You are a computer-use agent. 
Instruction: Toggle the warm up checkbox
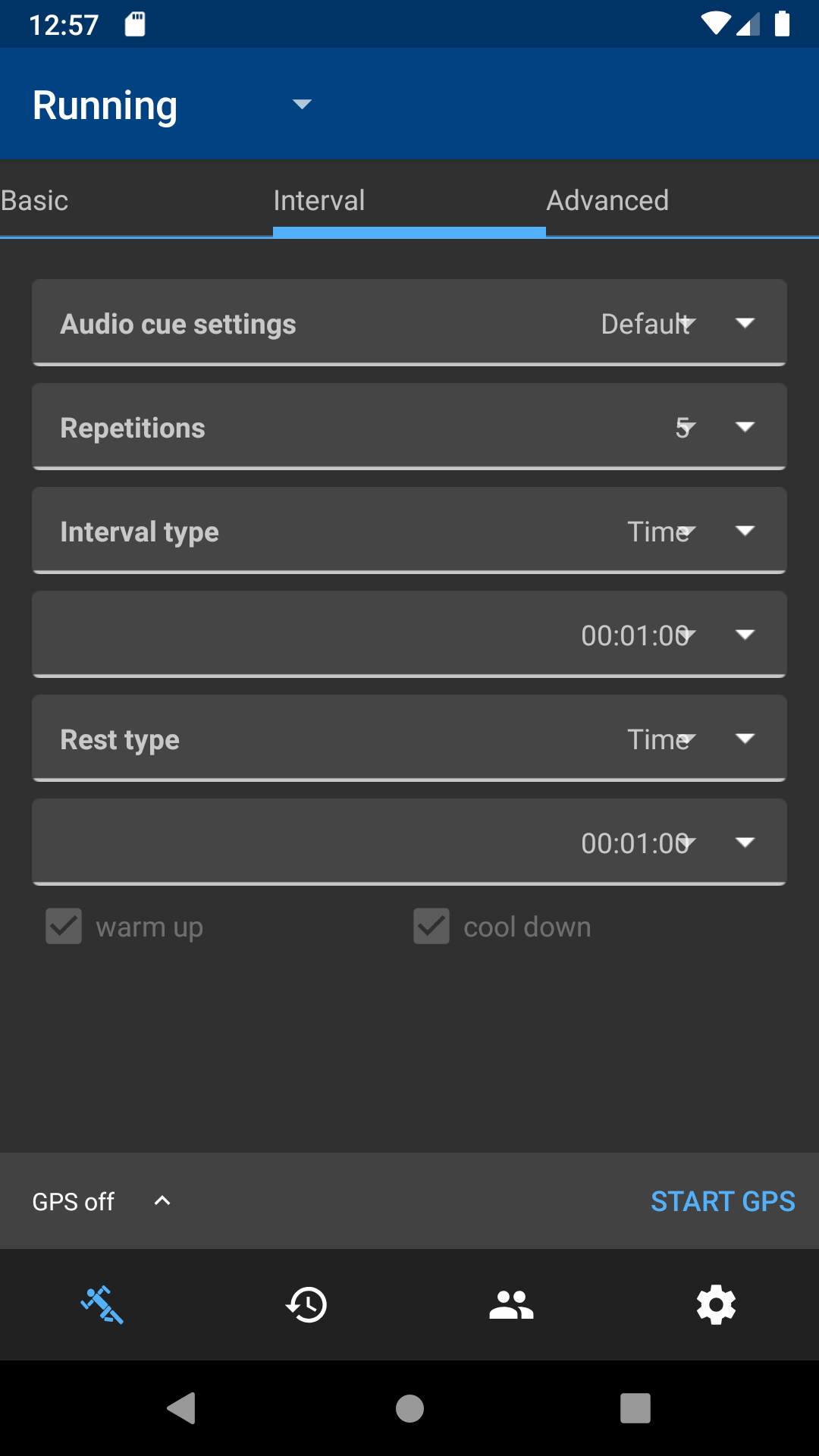coord(64,927)
